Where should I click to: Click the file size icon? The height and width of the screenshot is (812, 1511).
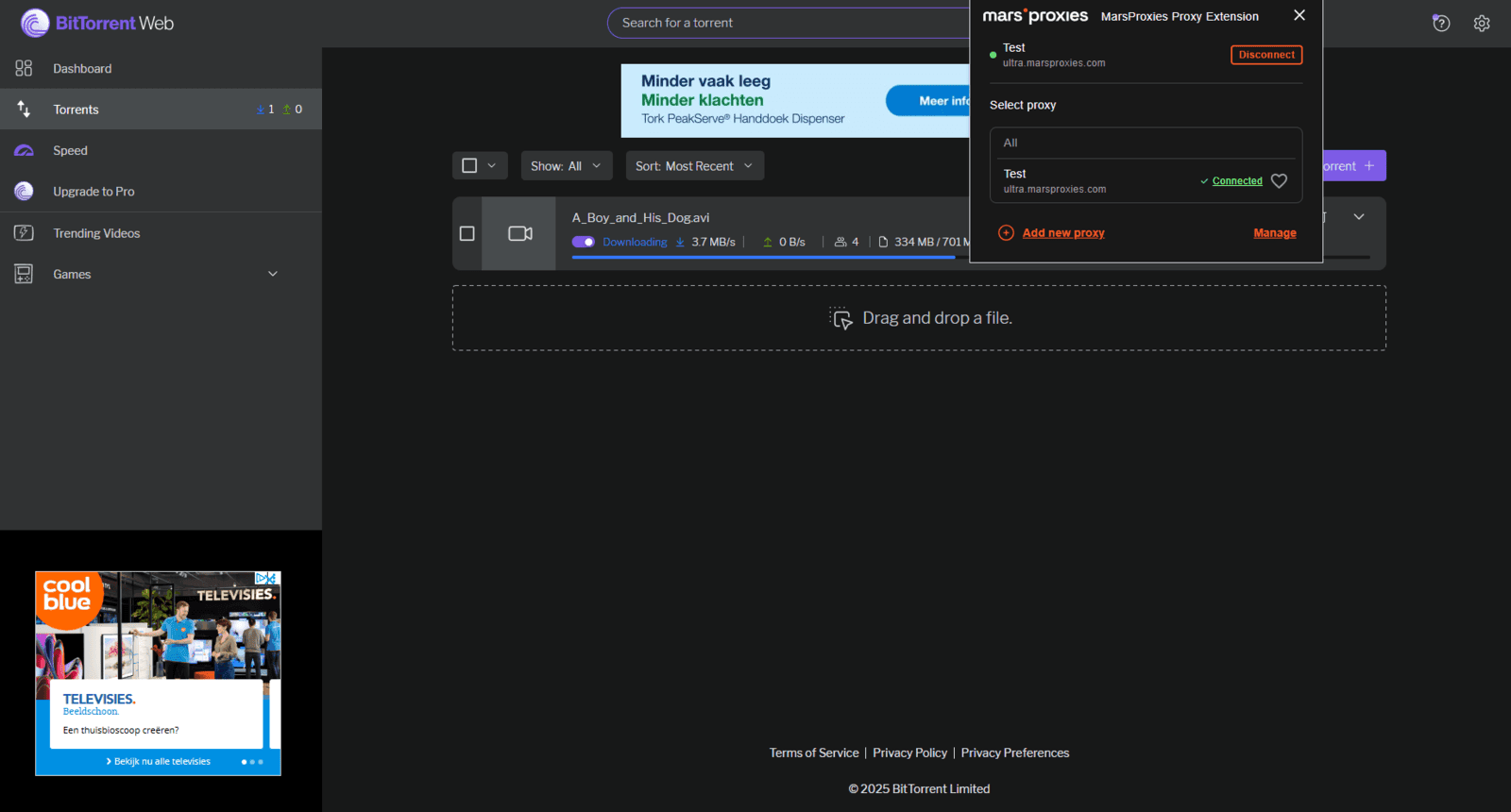click(x=883, y=242)
